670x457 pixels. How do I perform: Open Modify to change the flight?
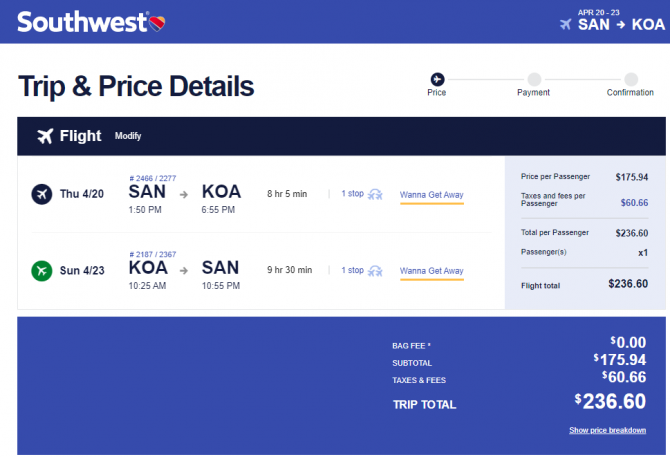(128, 136)
